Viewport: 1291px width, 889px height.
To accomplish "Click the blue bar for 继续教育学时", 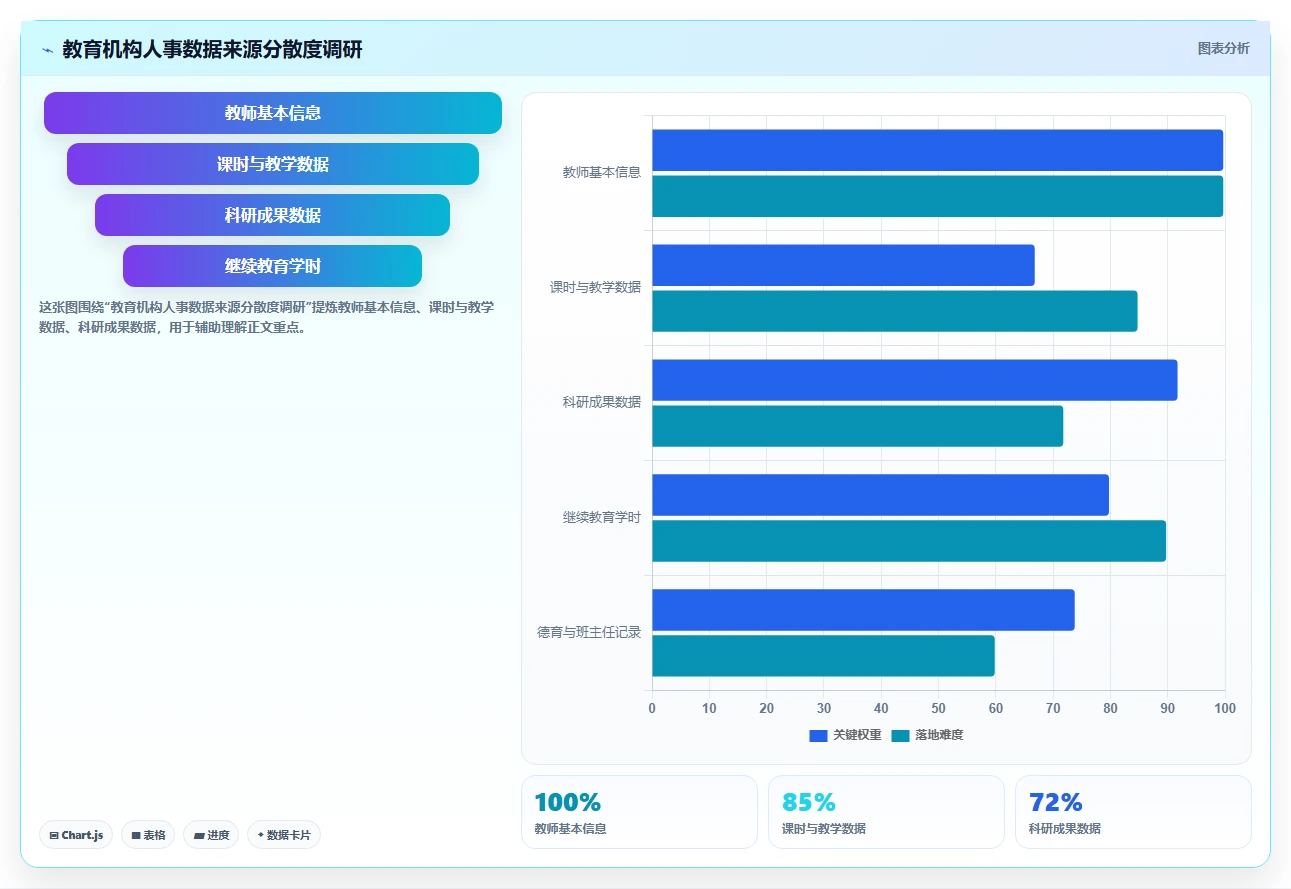I will point(881,495).
